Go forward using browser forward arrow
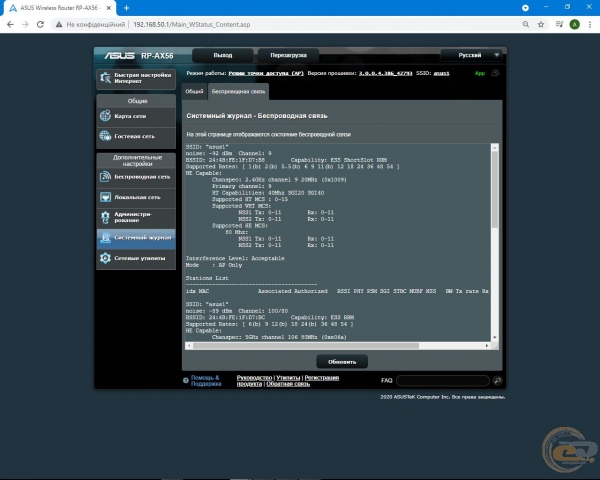 [25, 24]
